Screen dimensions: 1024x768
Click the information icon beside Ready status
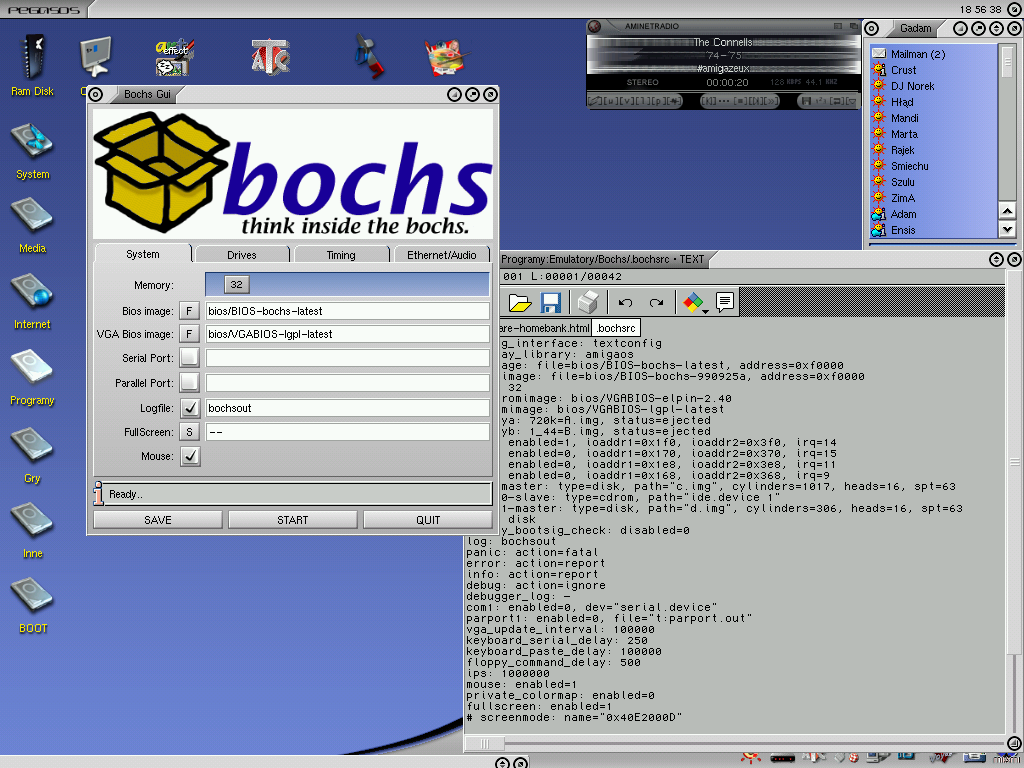pos(99,494)
